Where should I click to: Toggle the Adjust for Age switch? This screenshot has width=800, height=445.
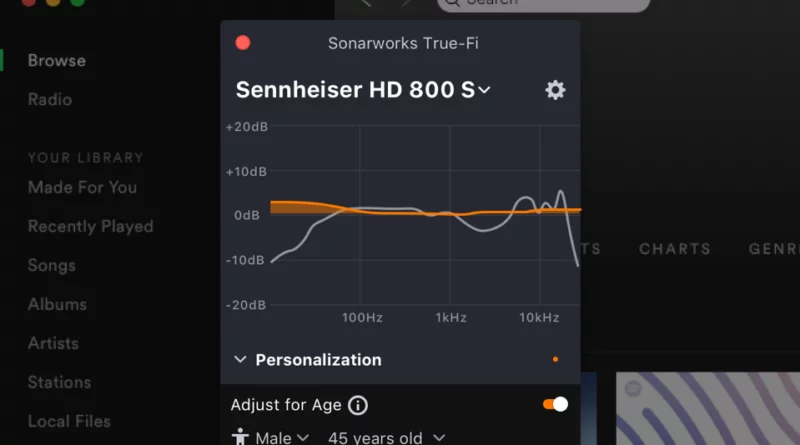click(555, 404)
